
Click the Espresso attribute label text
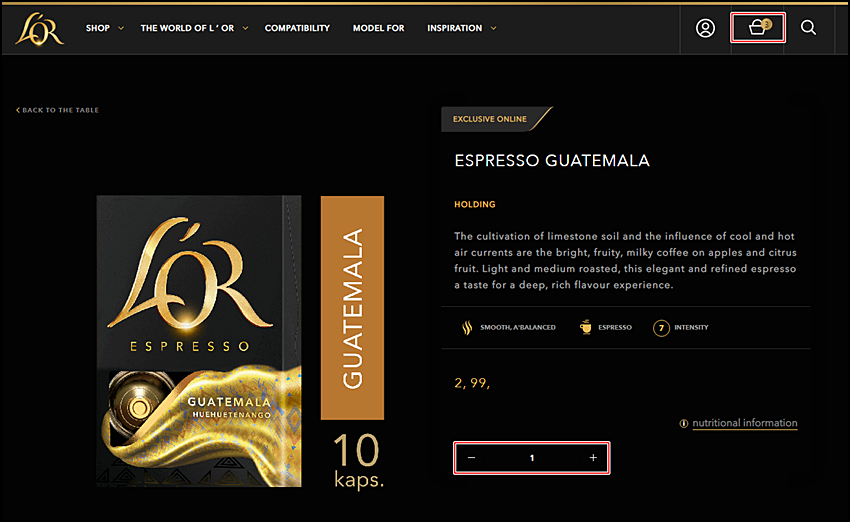pos(615,327)
